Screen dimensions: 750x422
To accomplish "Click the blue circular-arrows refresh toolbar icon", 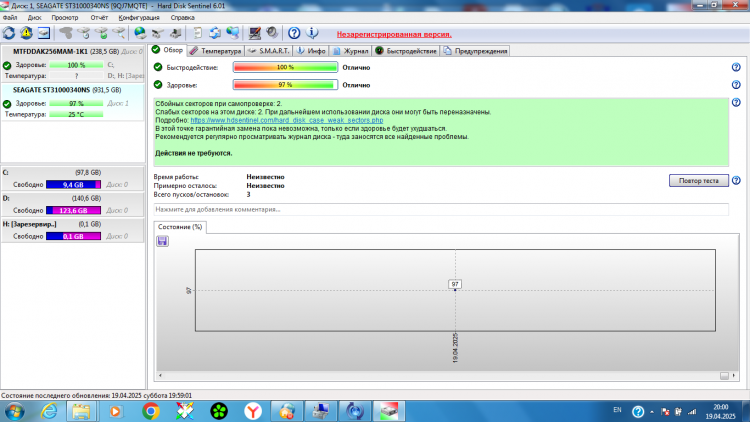I will point(9,33).
